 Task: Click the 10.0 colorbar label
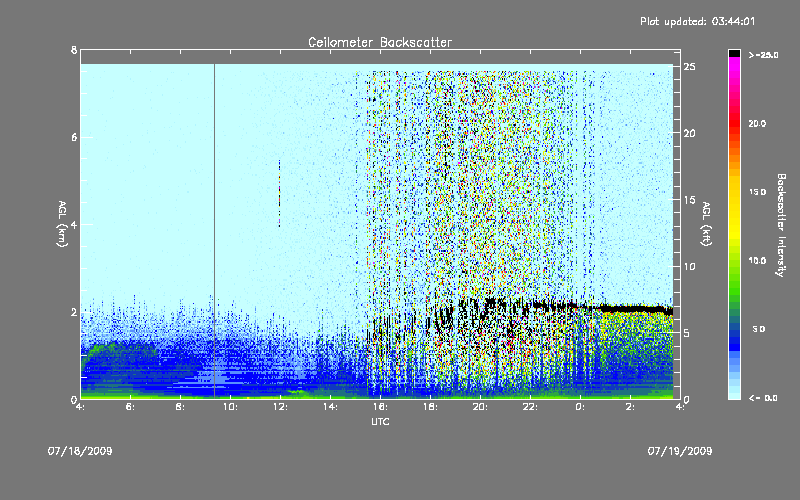(757, 261)
